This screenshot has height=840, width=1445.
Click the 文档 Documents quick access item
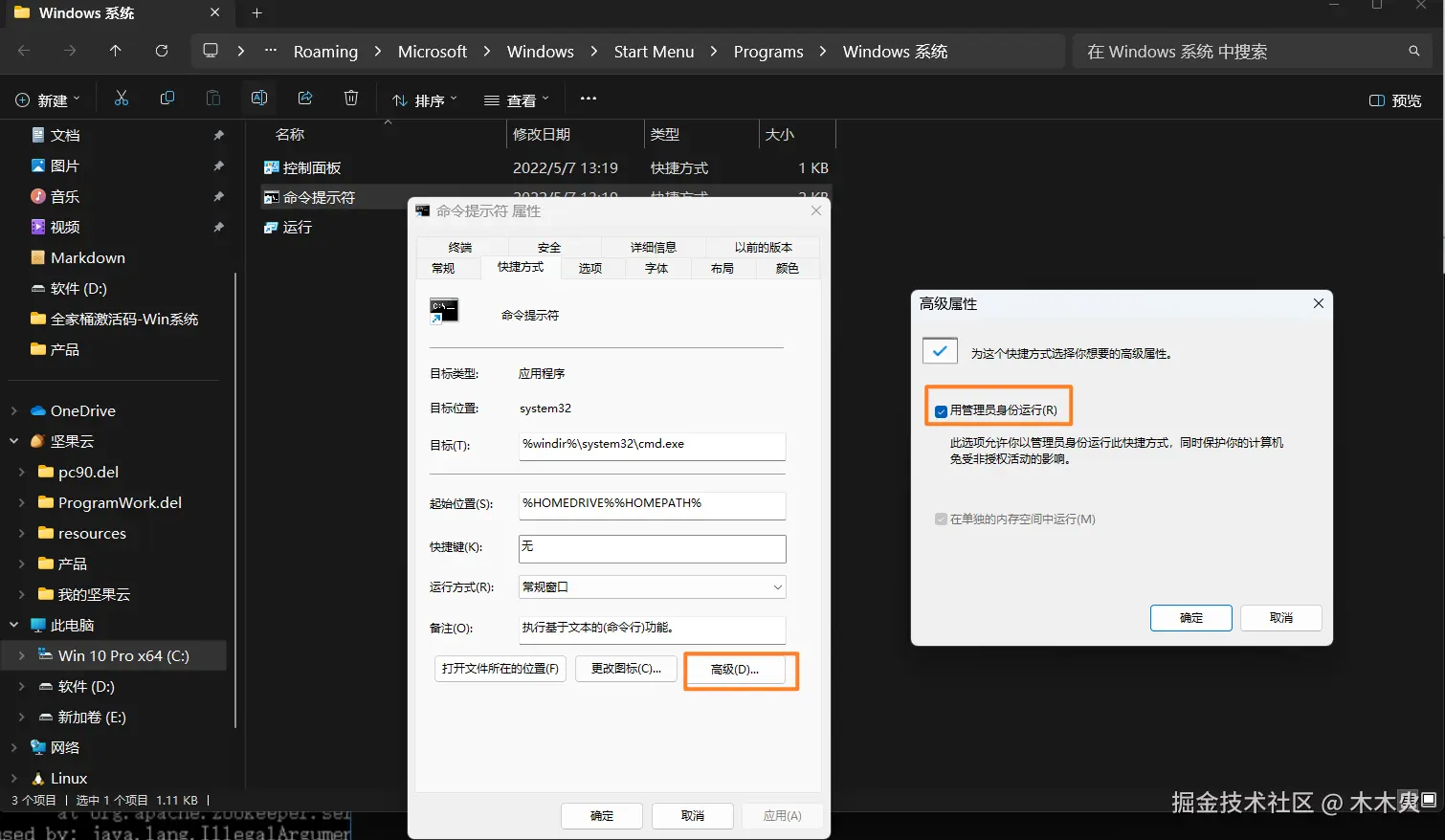coord(65,135)
